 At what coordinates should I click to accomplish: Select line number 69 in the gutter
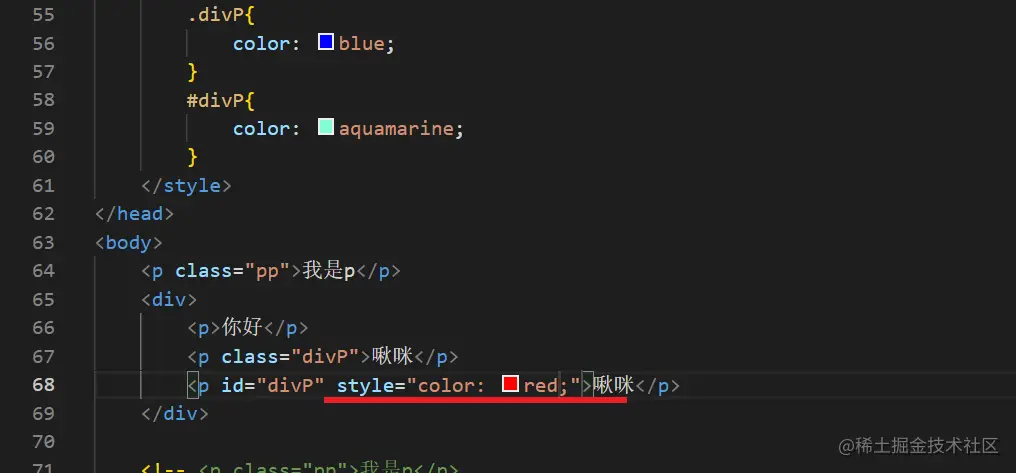(x=43, y=413)
